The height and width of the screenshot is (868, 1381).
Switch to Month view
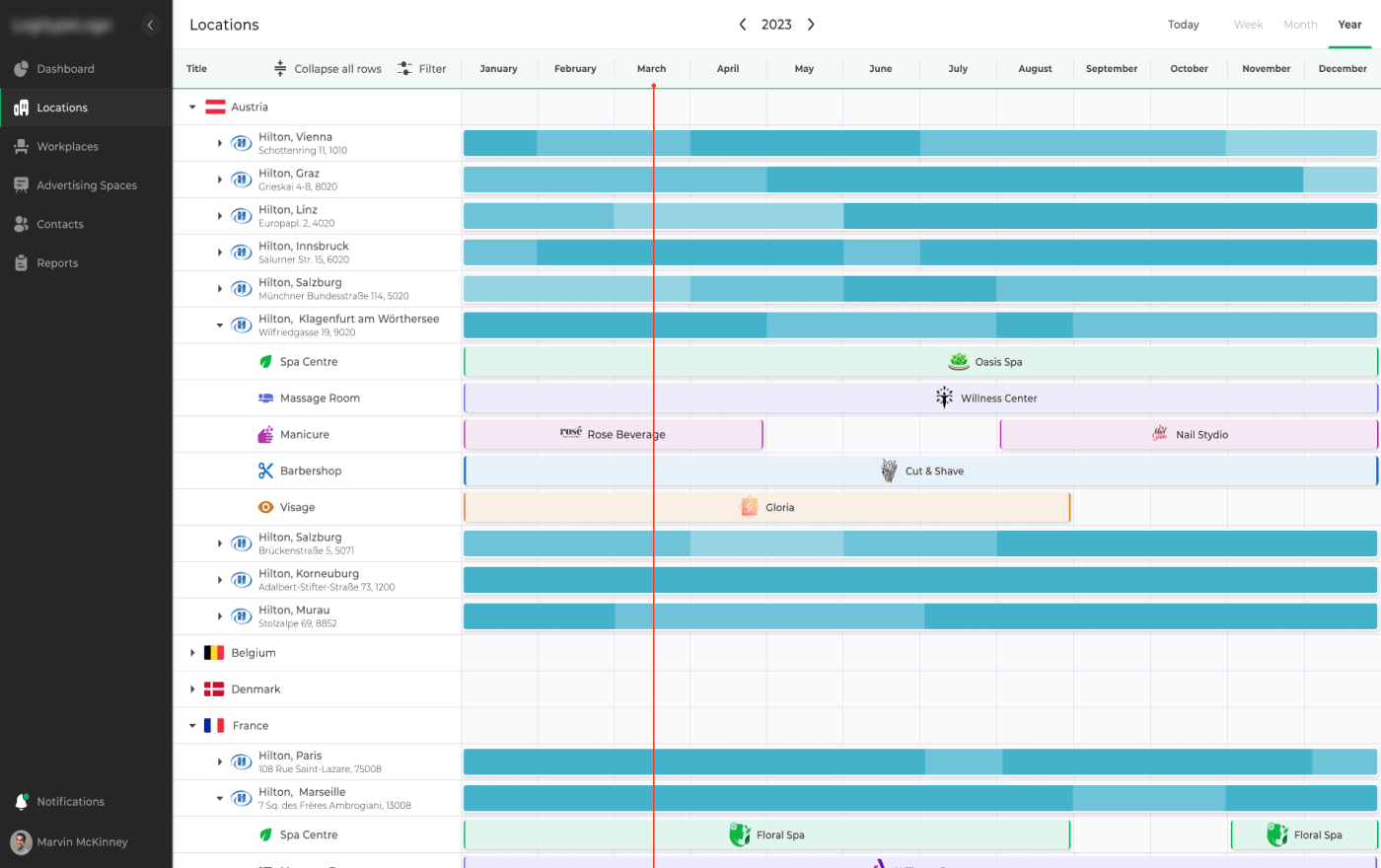pyautogui.click(x=1300, y=24)
